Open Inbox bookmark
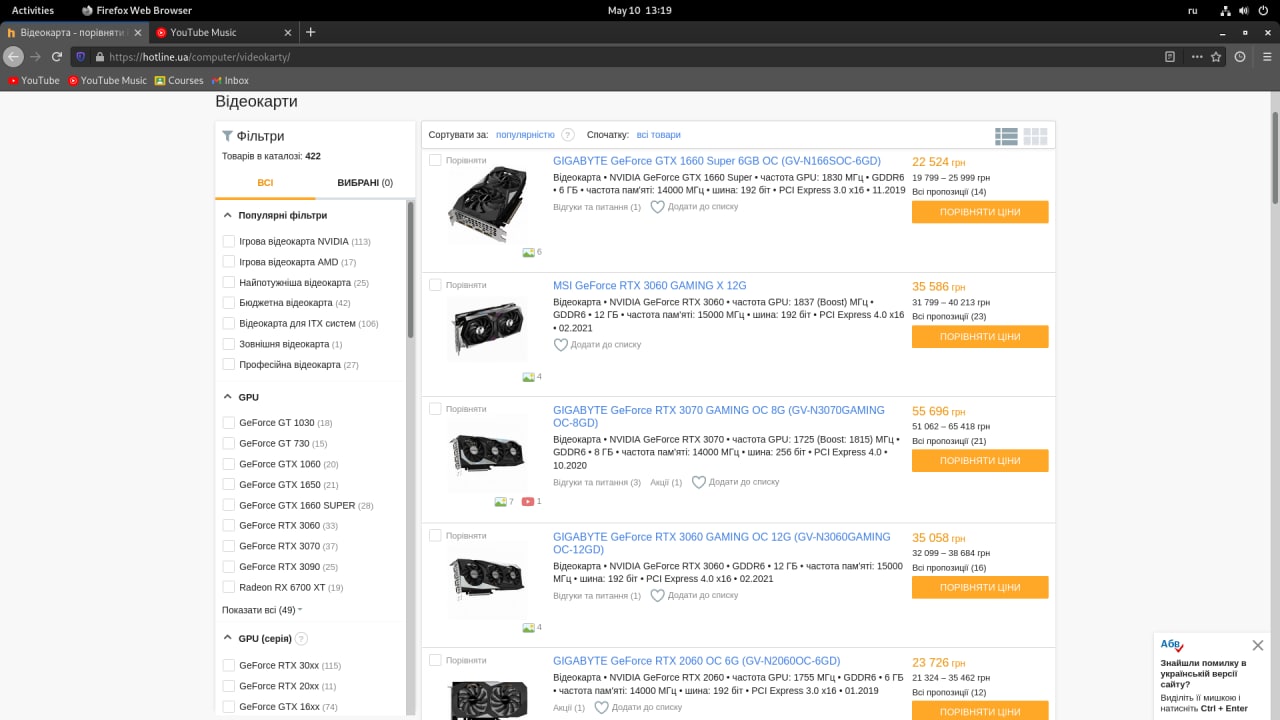1280x720 pixels. pyautogui.click(x=230, y=80)
